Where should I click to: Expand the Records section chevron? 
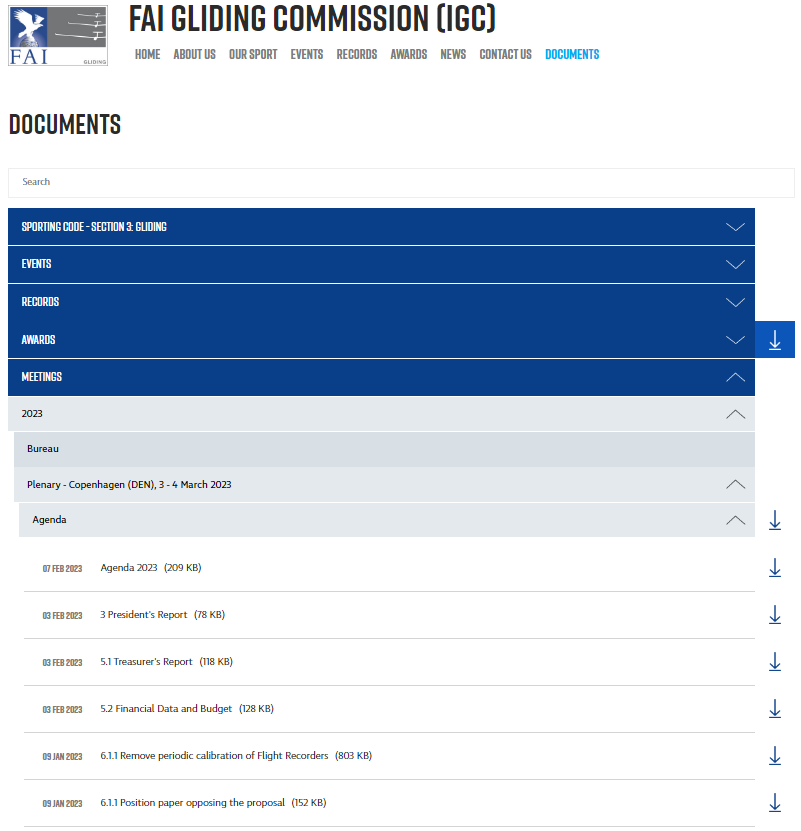point(735,302)
